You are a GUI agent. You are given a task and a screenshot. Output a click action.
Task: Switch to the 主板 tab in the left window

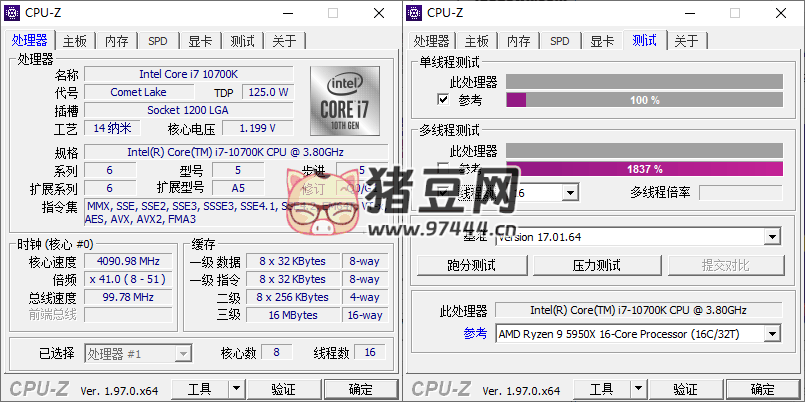[75, 41]
